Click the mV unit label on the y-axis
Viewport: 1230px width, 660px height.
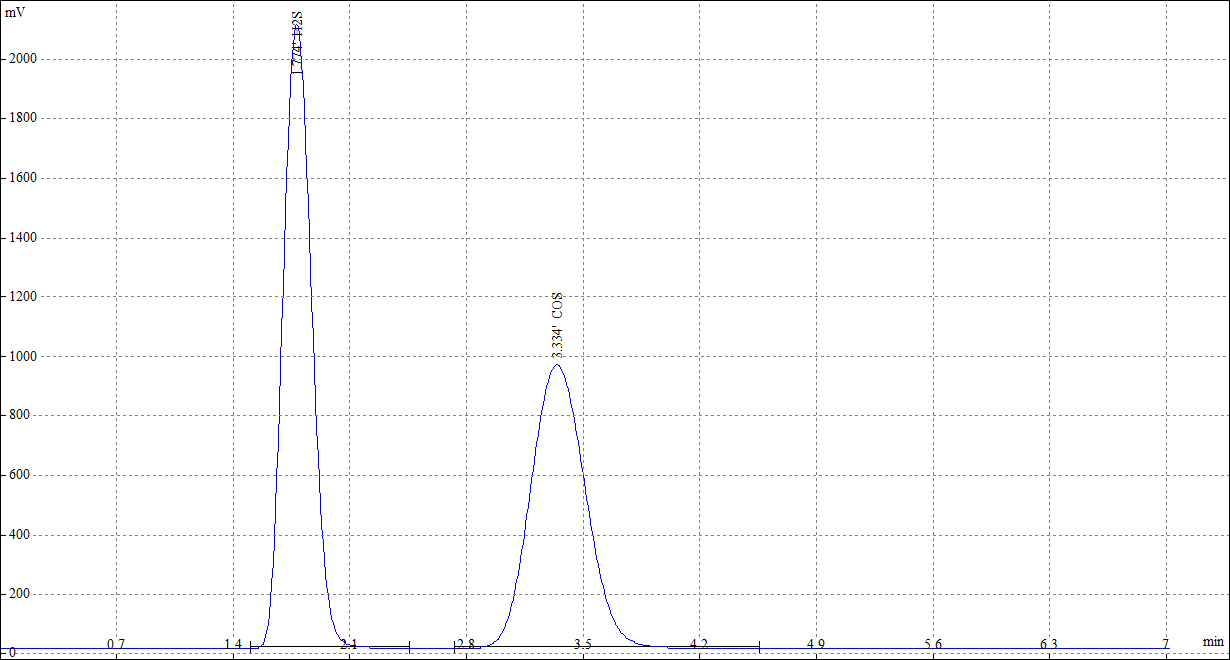(x=17, y=12)
